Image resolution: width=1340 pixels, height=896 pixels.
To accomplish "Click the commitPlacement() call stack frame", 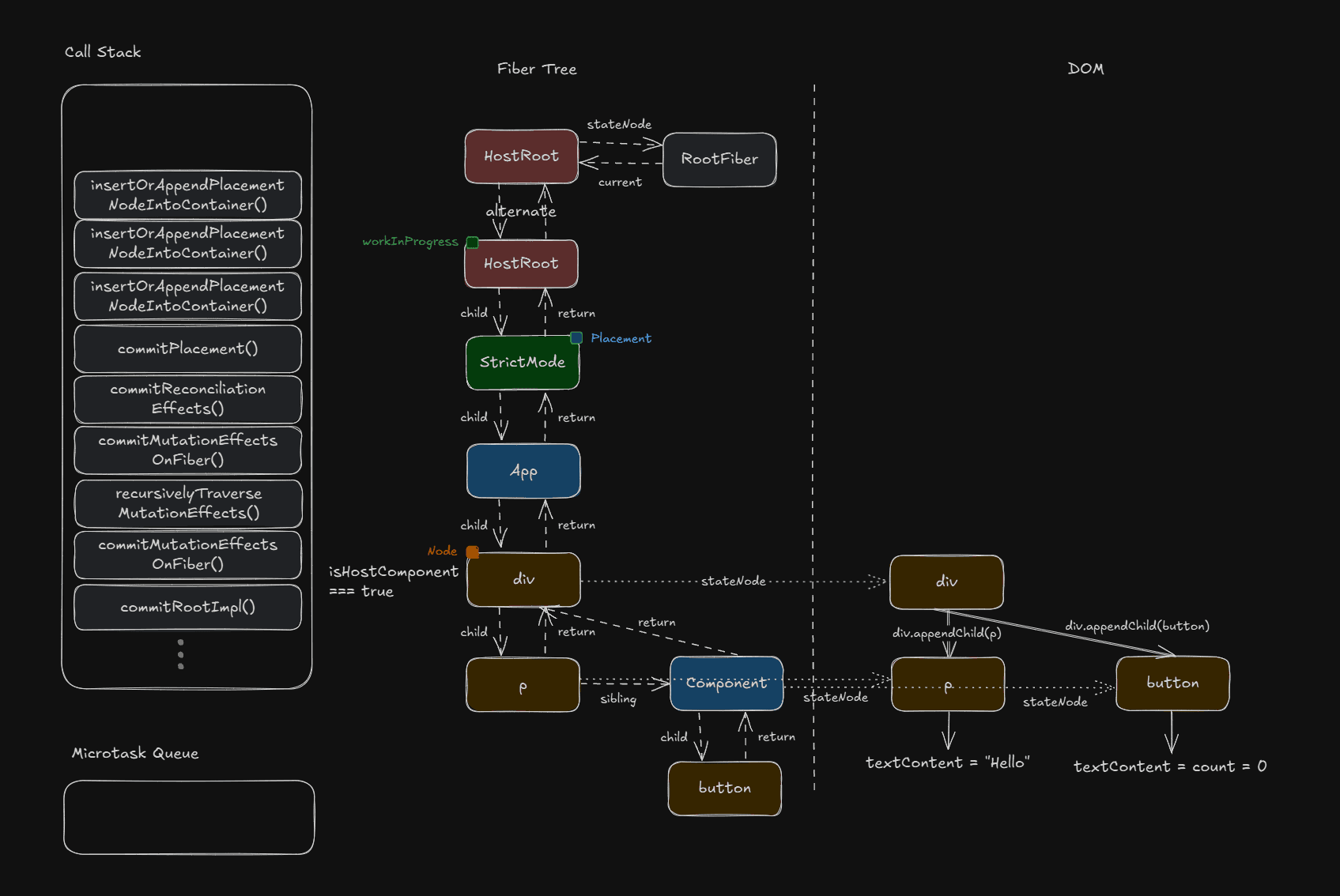I will click(x=187, y=349).
